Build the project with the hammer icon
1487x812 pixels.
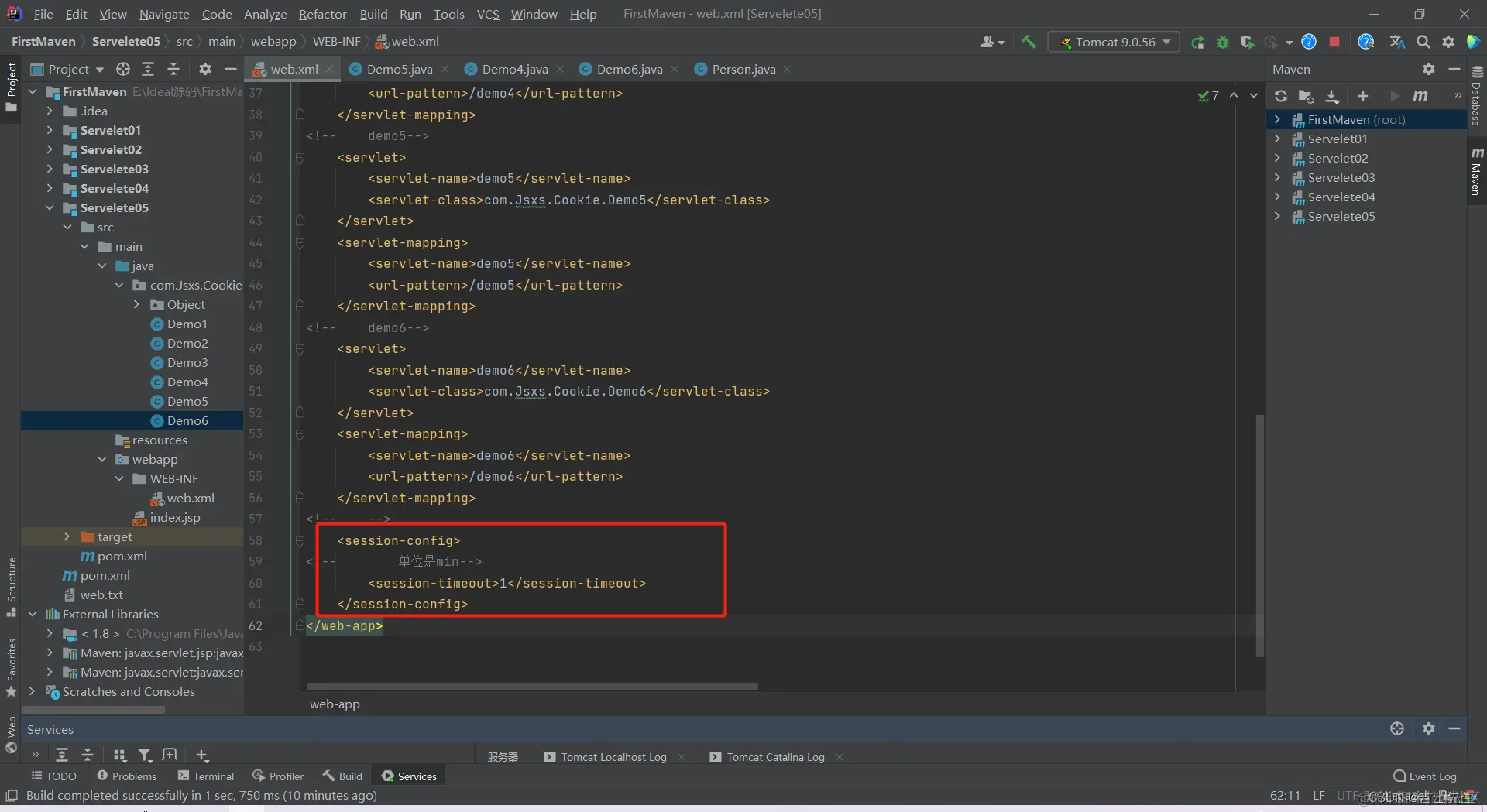click(1029, 42)
